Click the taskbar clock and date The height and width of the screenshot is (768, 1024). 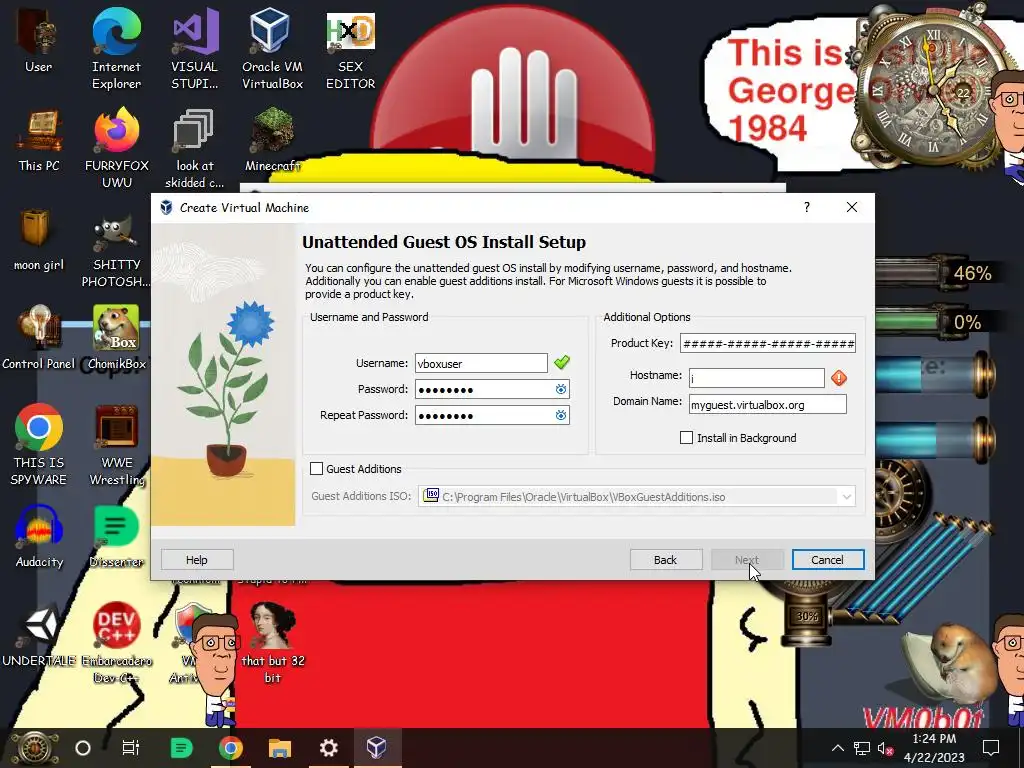(x=934, y=748)
